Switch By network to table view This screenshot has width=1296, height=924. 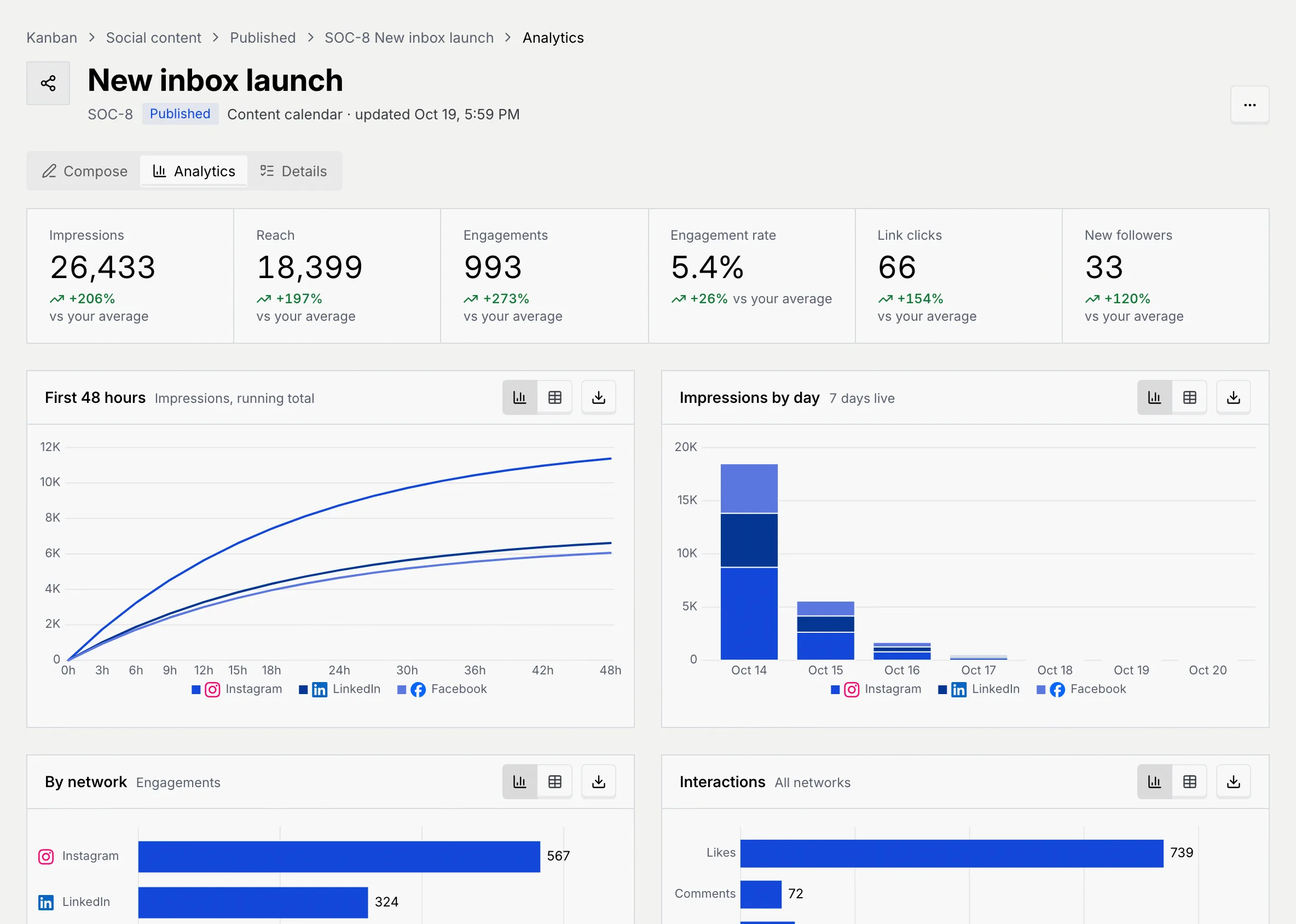[x=555, y=782]
